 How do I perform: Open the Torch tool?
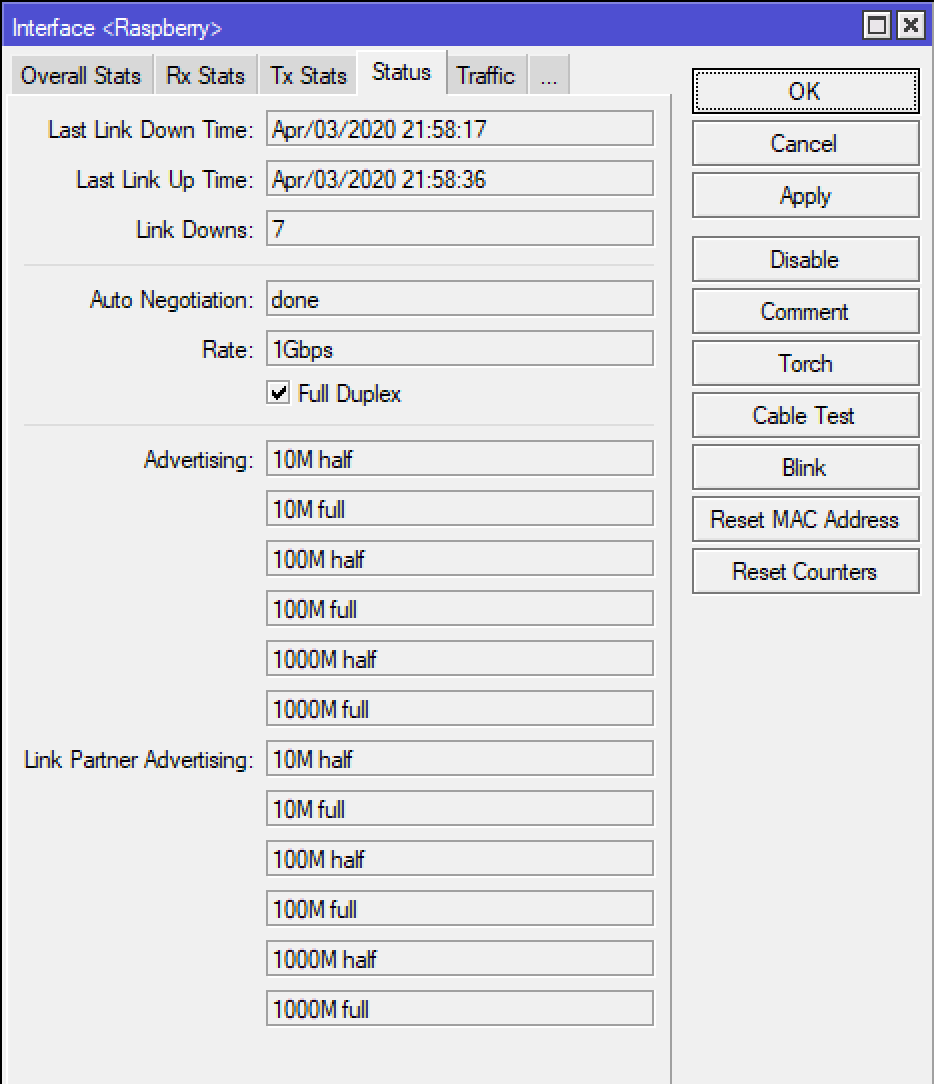tap(805, 363)
